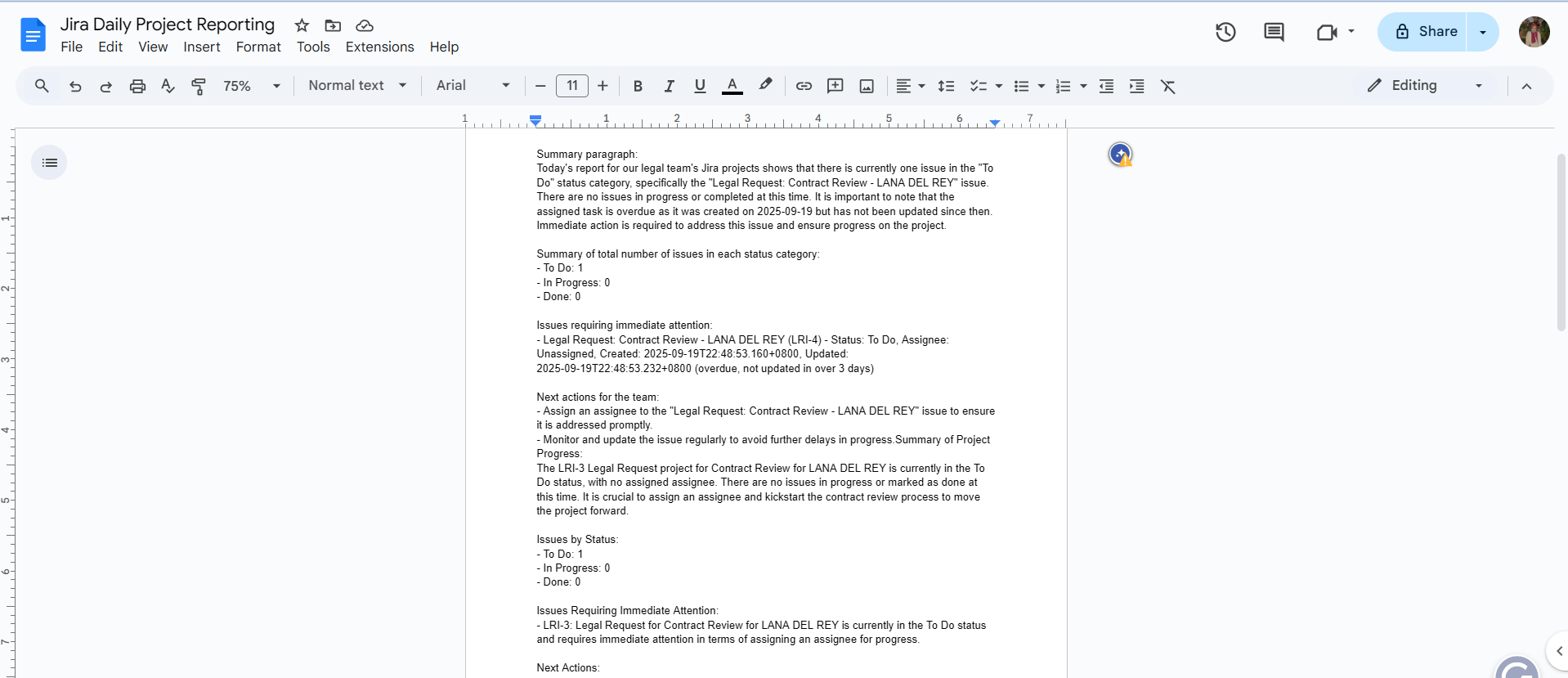Undo the last action

tap(75, 86)
